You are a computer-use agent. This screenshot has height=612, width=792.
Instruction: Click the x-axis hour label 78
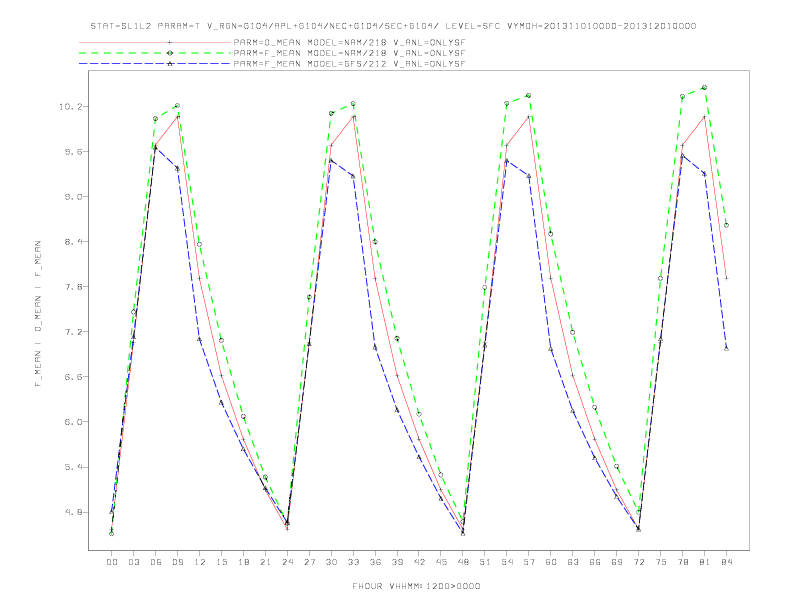pos(683,562)
